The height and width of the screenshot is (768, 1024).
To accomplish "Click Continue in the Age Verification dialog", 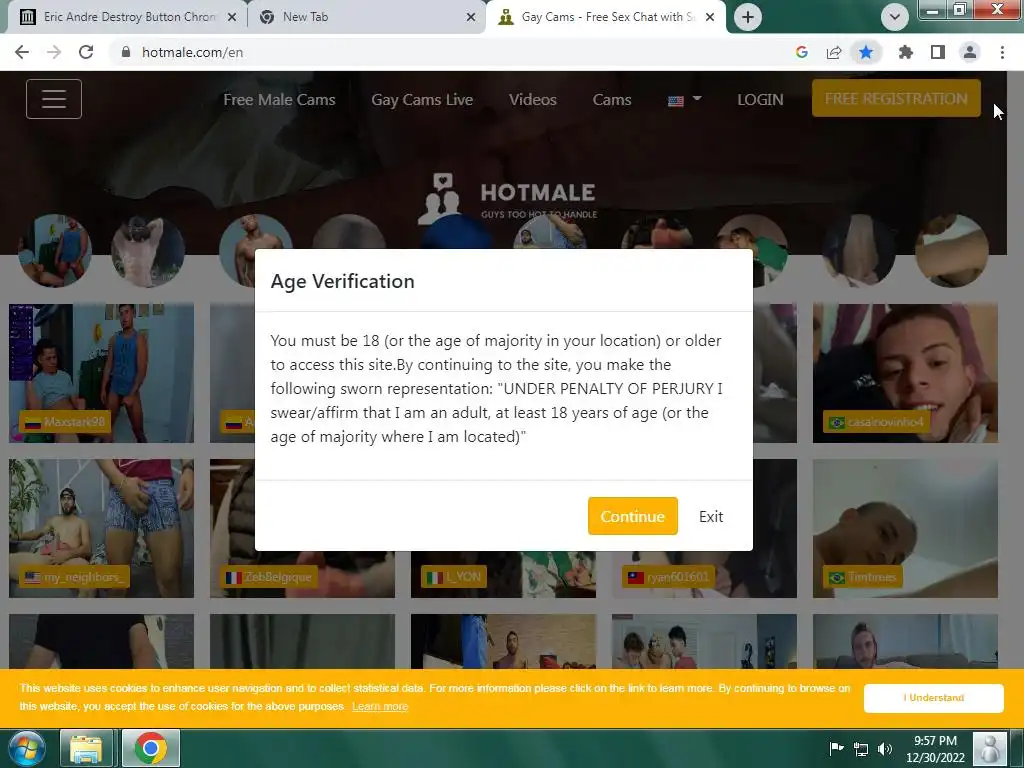I will [632, 516].
